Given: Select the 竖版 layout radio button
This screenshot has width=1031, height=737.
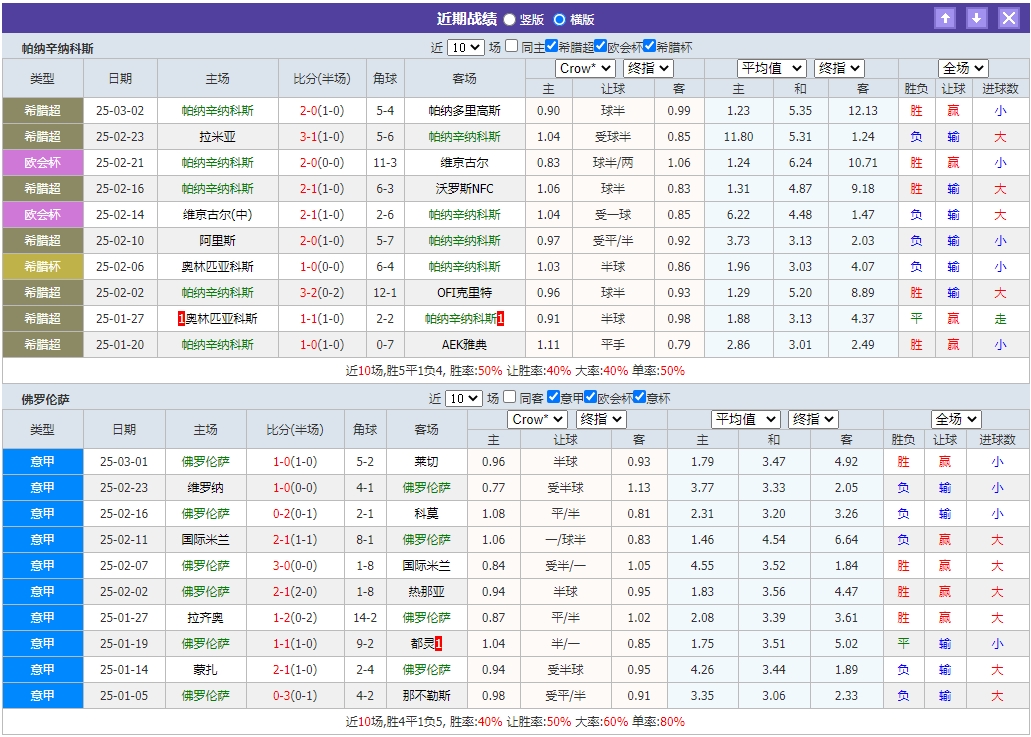Looking at the screenshot, I should click(x=508, y=19).
